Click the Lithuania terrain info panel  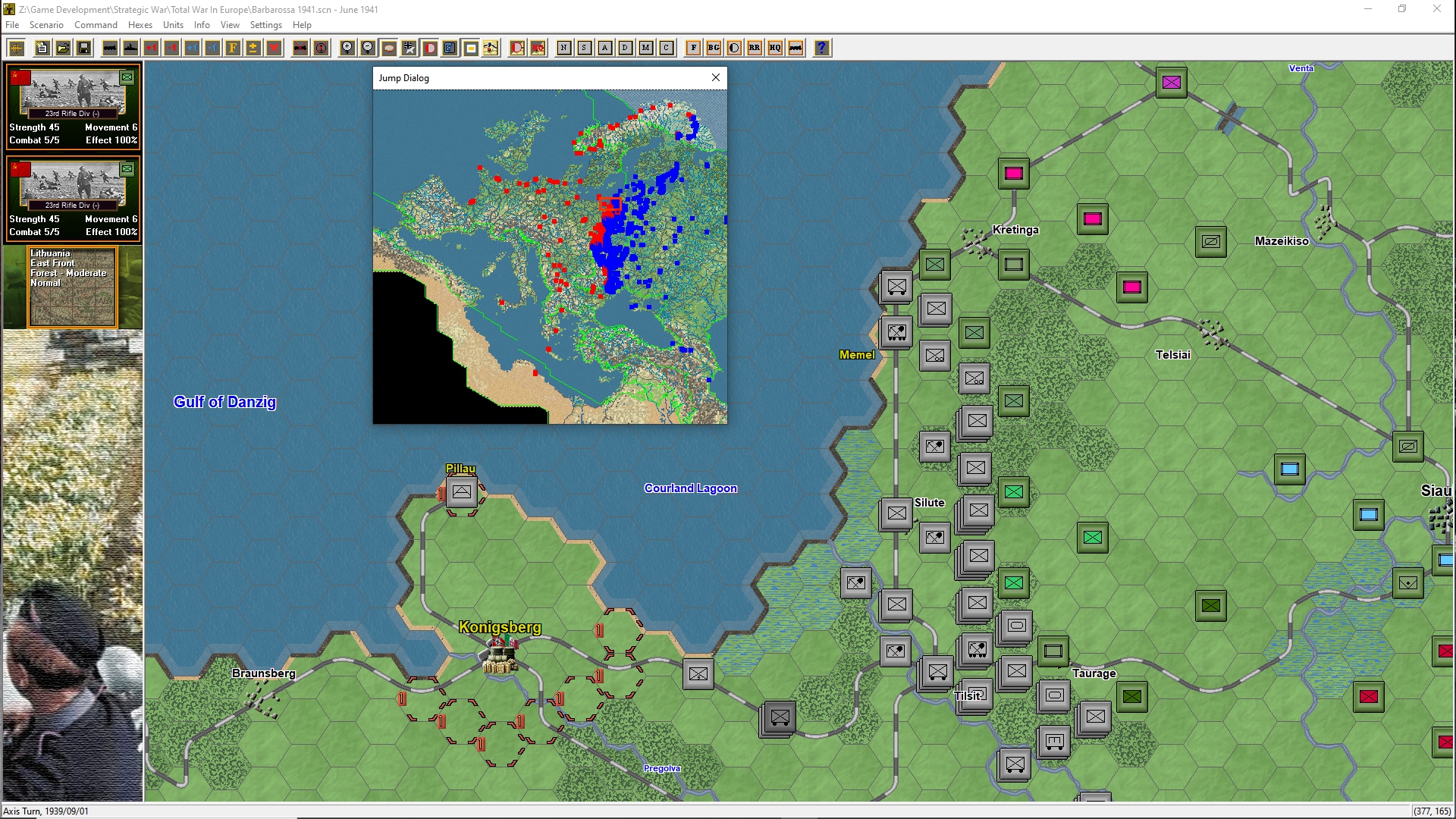click(73, 287)
